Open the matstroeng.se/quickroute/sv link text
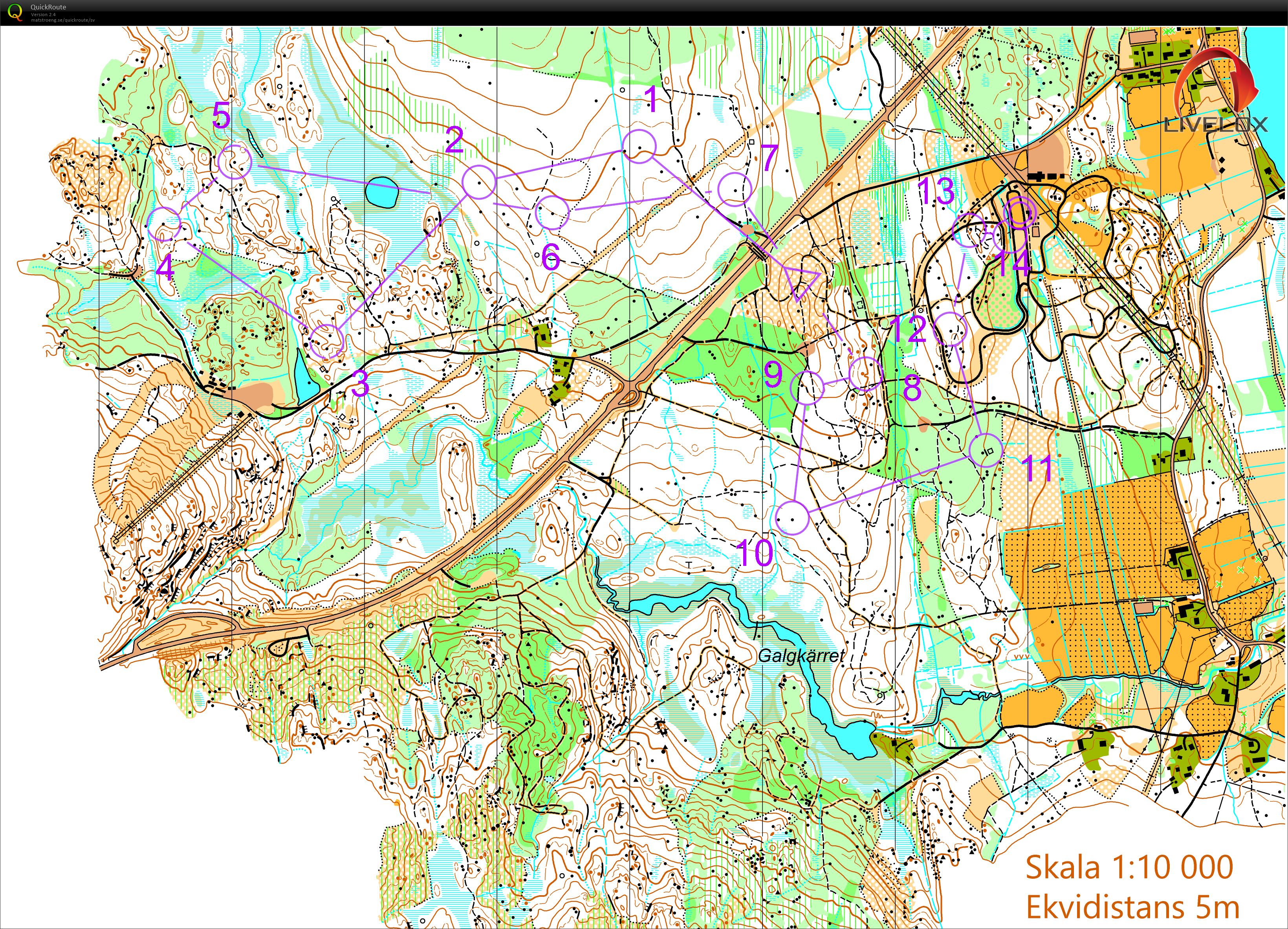Viewport: 1288px width, 929px height. pos(62,19)
